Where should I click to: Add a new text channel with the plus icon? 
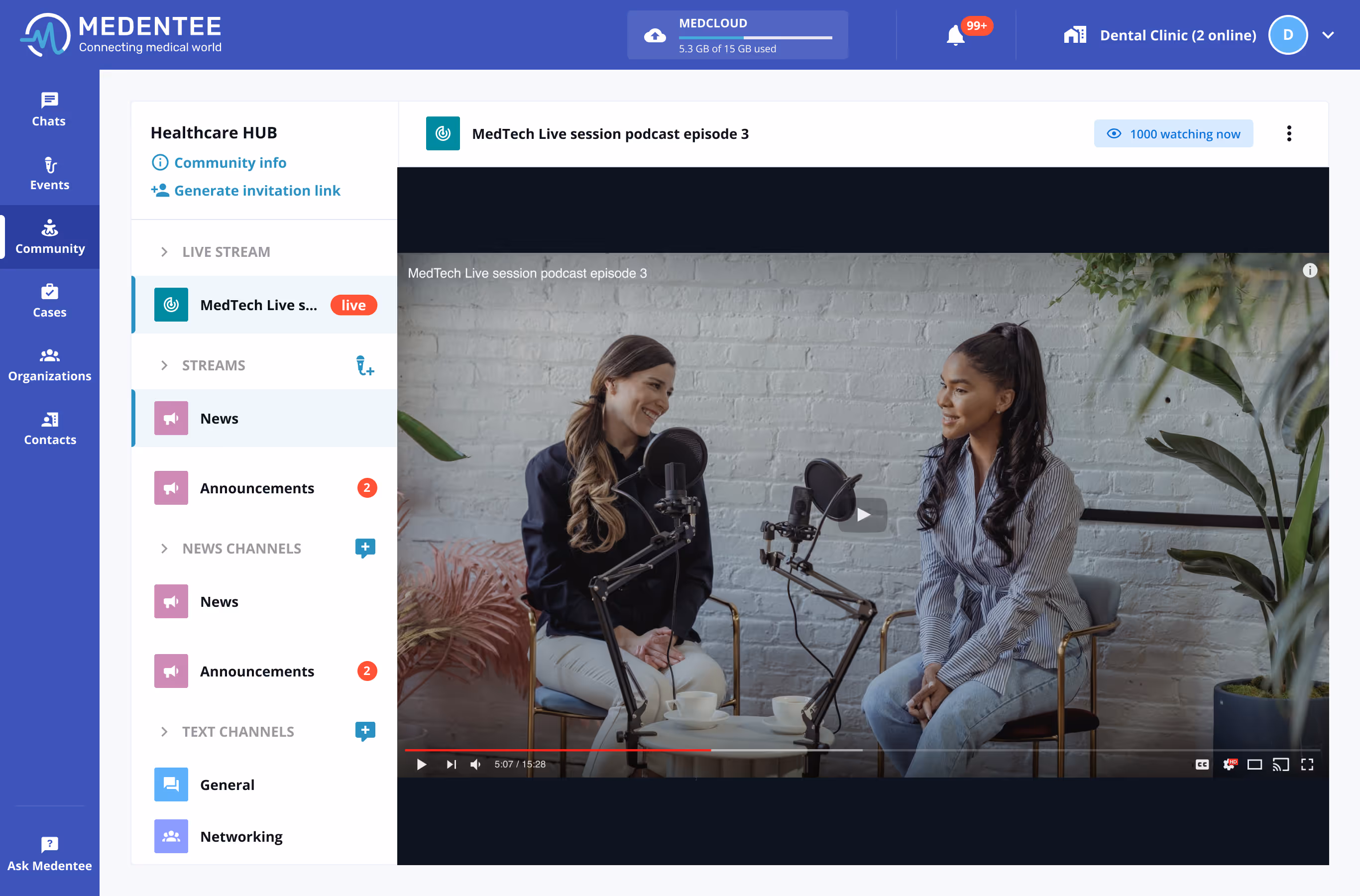pyautogui.click(x=364, y=731)
